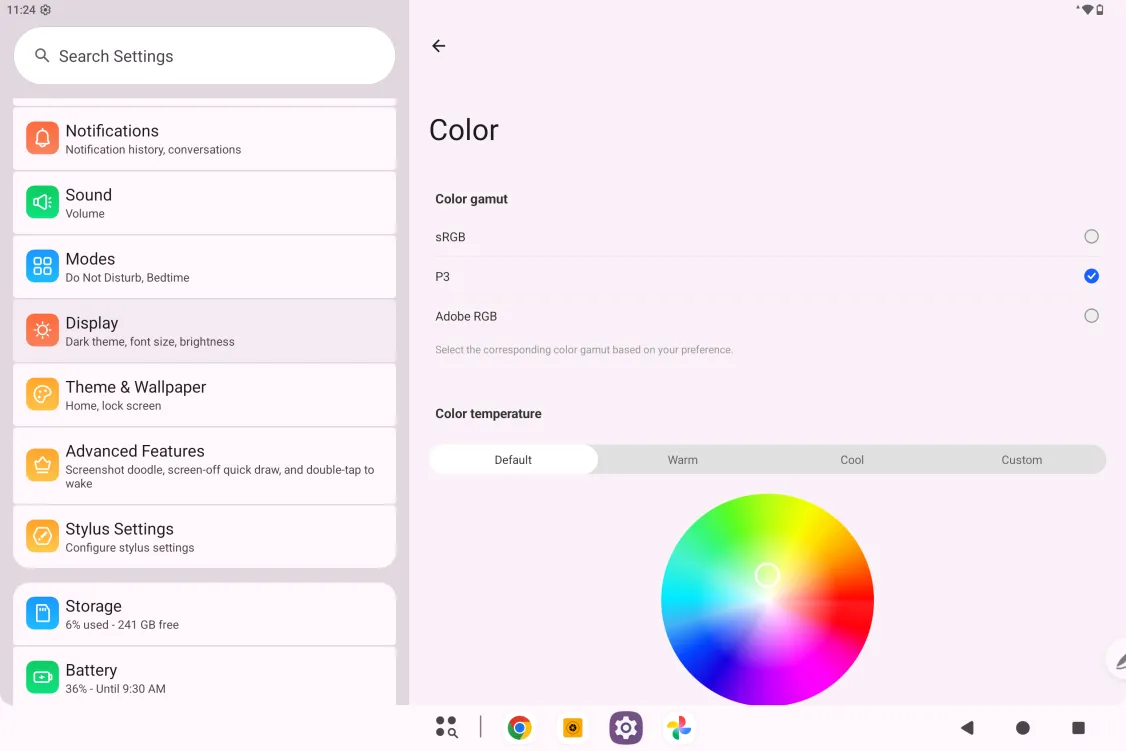Open Display settings
Viewport: 1126px width, 751px height.
pos(204,331)
